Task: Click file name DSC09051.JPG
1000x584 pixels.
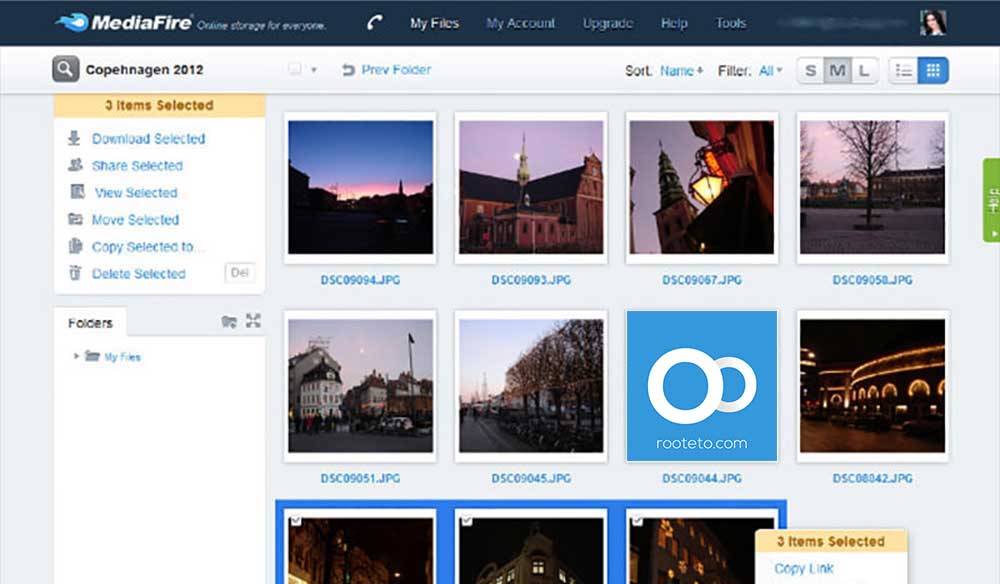Action: pos(360,478)
